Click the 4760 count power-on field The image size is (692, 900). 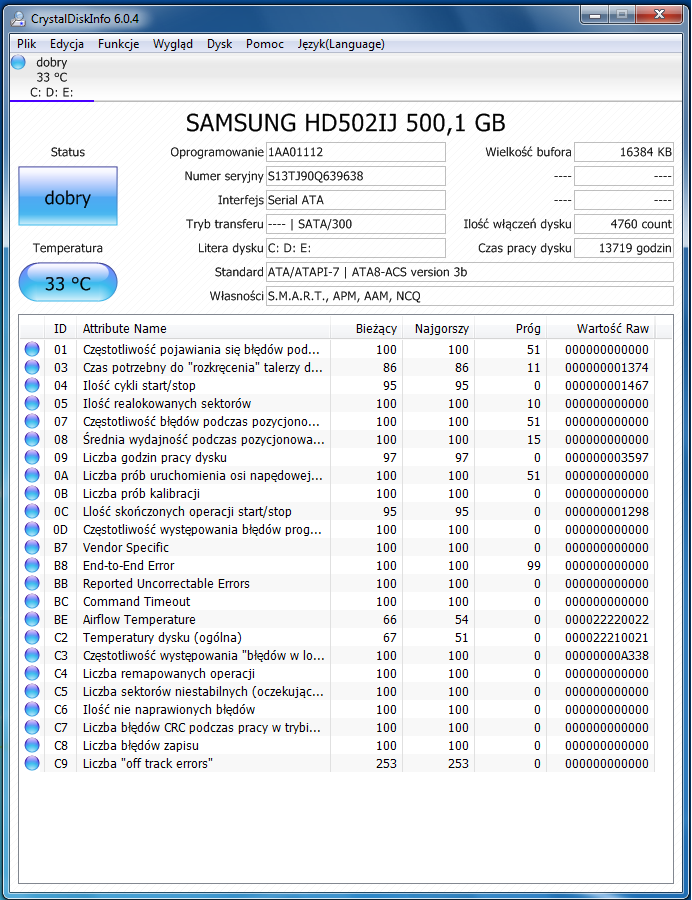(x=624, y=224)
